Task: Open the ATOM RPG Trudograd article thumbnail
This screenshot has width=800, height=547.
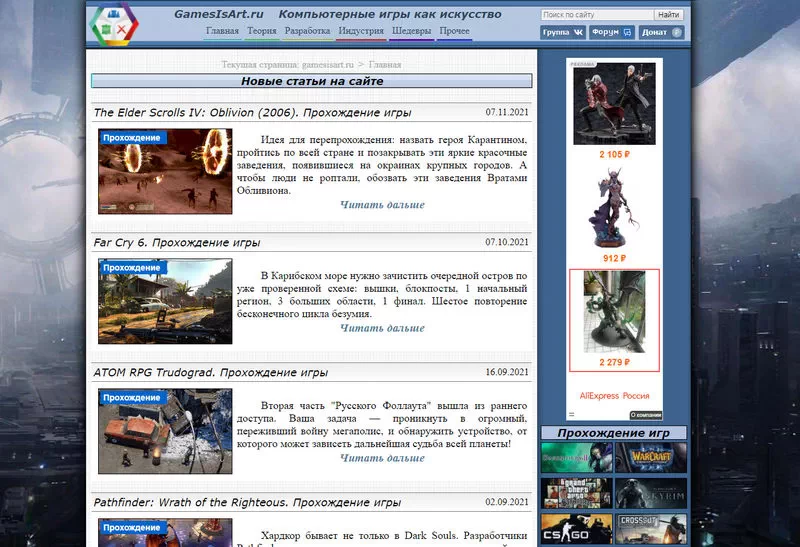Action: pyautogui.click(x=165, y=431)
